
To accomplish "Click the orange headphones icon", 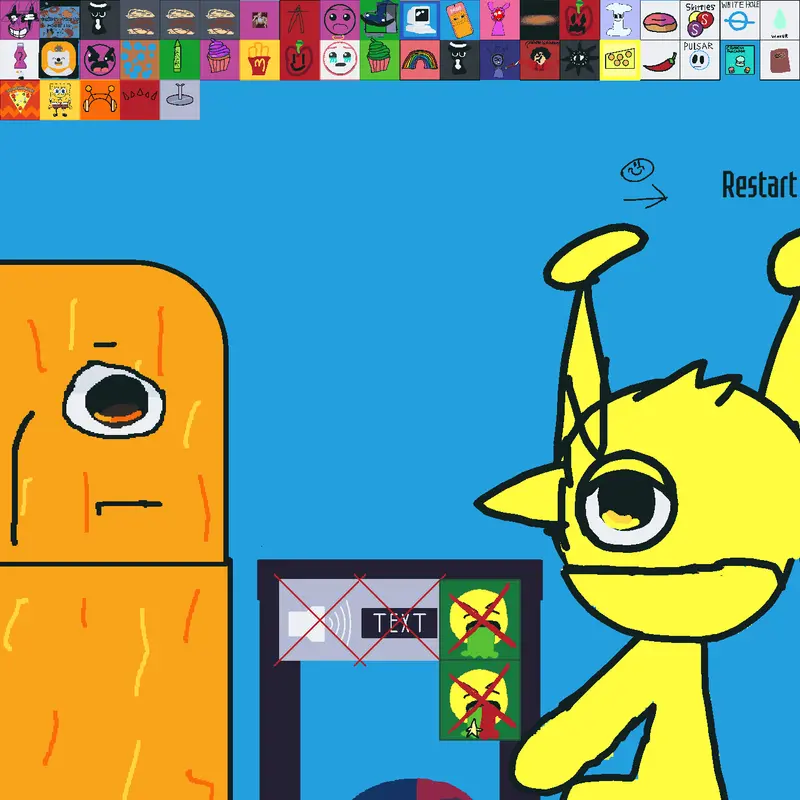I will 100,100.
